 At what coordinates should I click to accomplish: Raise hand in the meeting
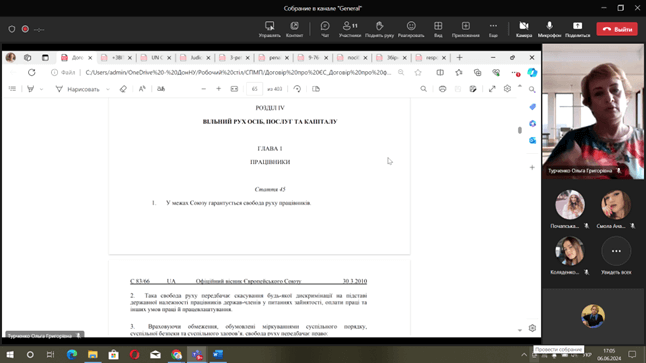379,29
